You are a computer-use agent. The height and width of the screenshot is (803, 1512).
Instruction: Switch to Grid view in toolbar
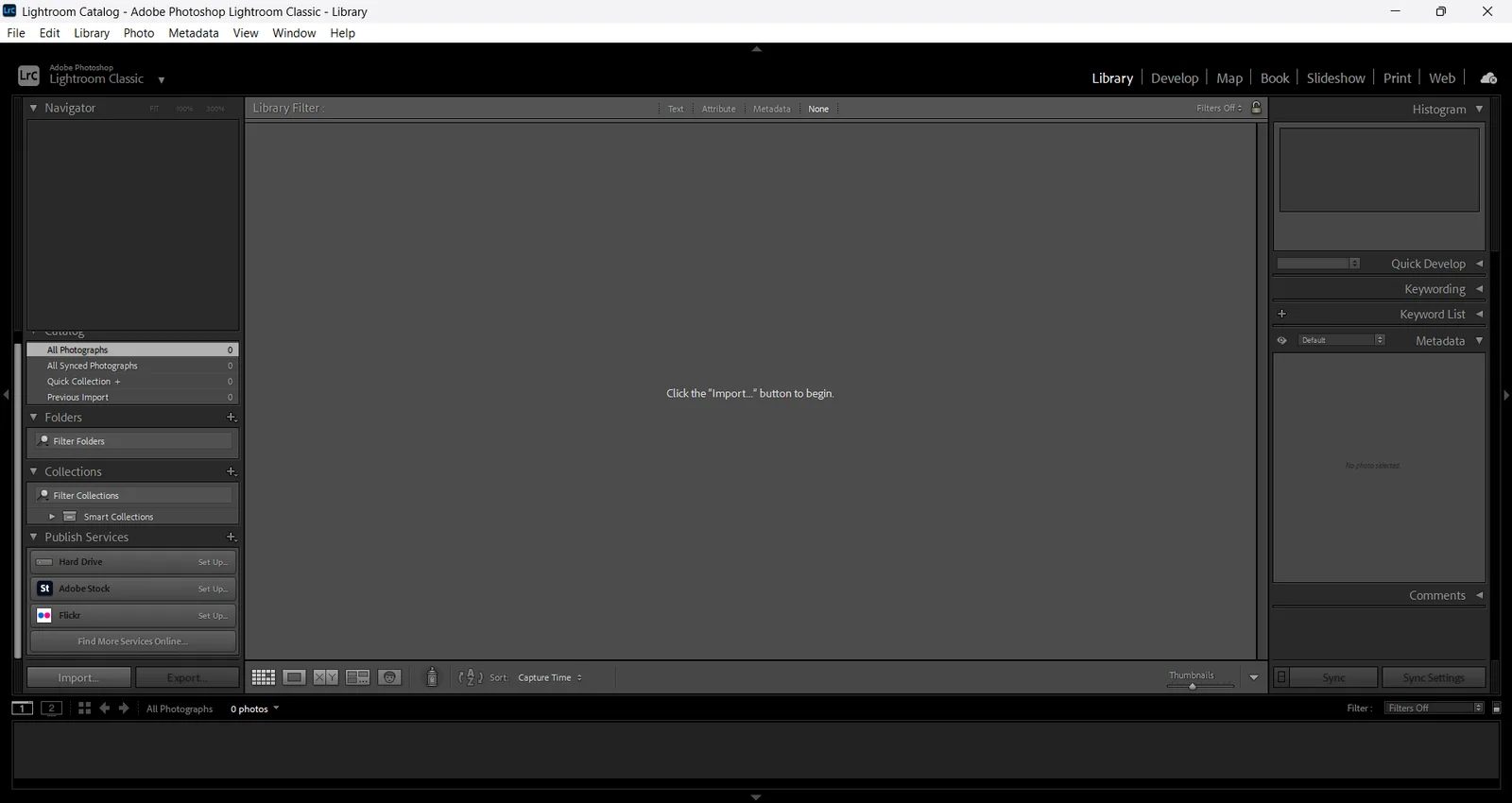coord(264,677)
